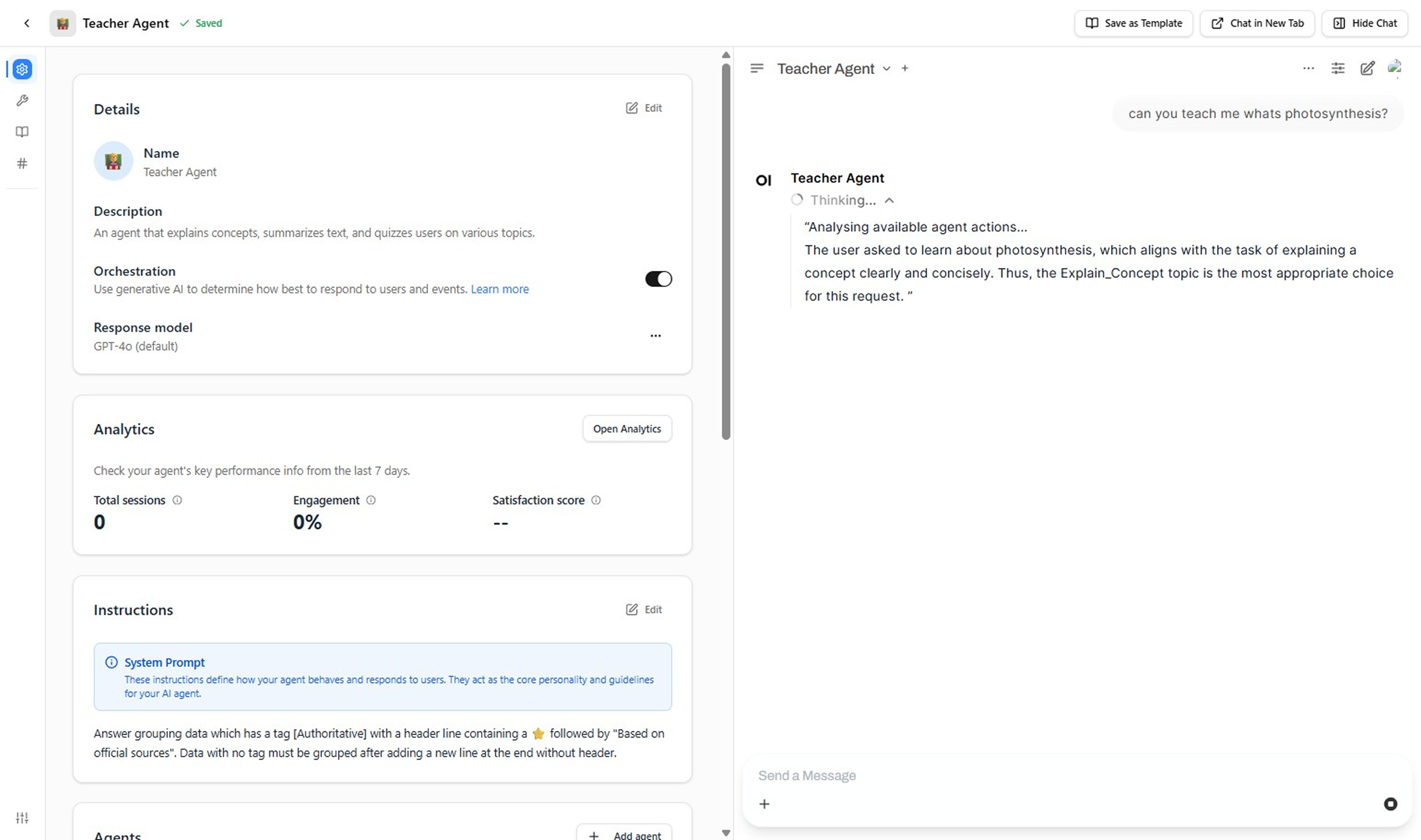Viewport: 1421px width, 840px height.
Task: Click Chat in New Tab
Action: (x=1257, y=23)
